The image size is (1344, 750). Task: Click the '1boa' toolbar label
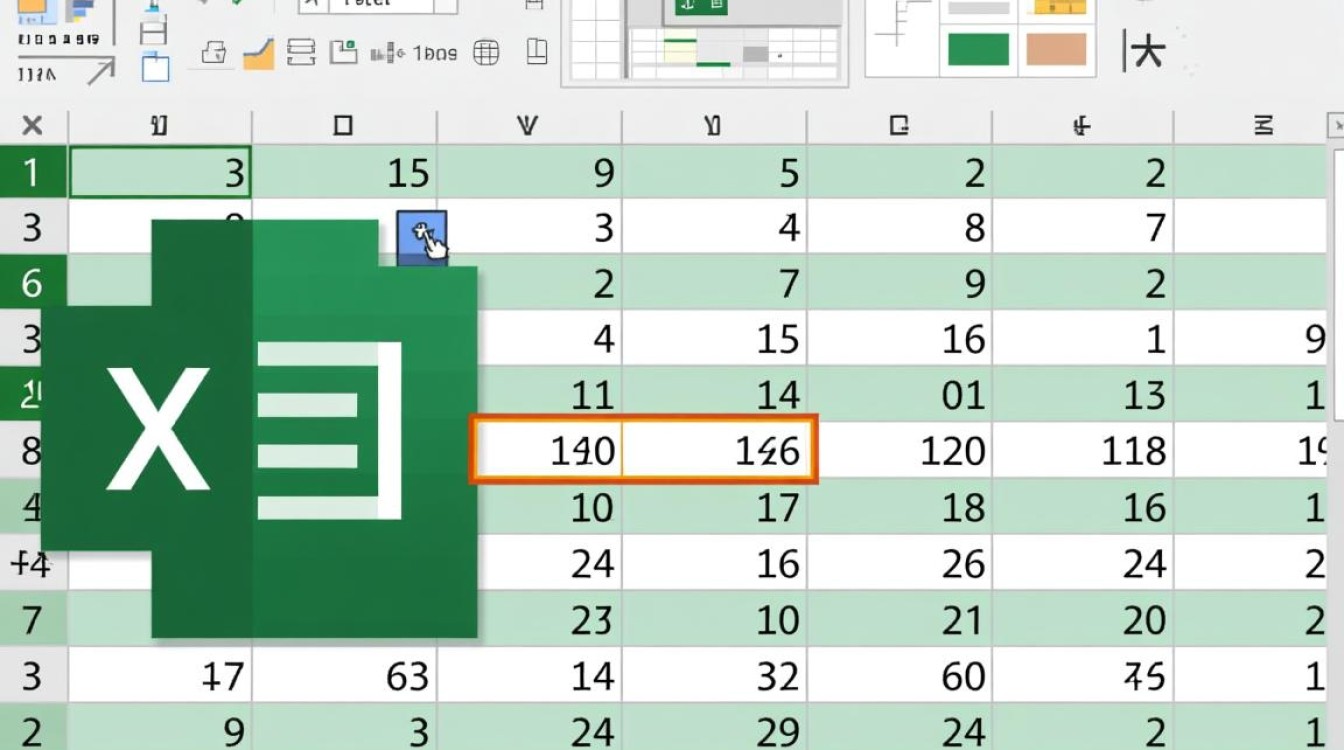pos(434,53)
